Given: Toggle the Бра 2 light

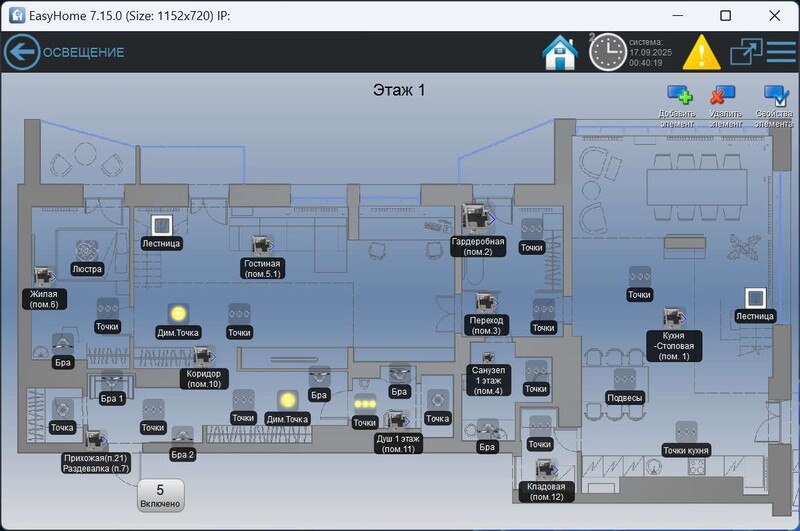Looking at the screenshot, I should coord(182,436).
